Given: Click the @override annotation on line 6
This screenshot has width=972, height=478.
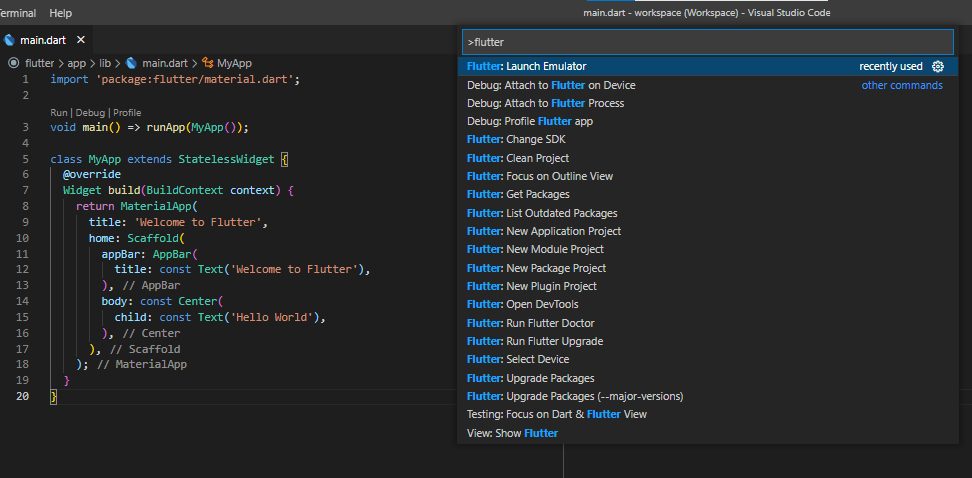Looking at the screenshot, I should pos(92,175).
